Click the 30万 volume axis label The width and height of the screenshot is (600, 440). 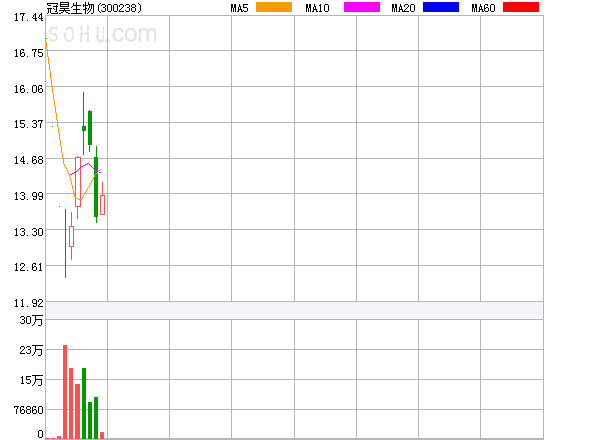[x=31, y=320]
